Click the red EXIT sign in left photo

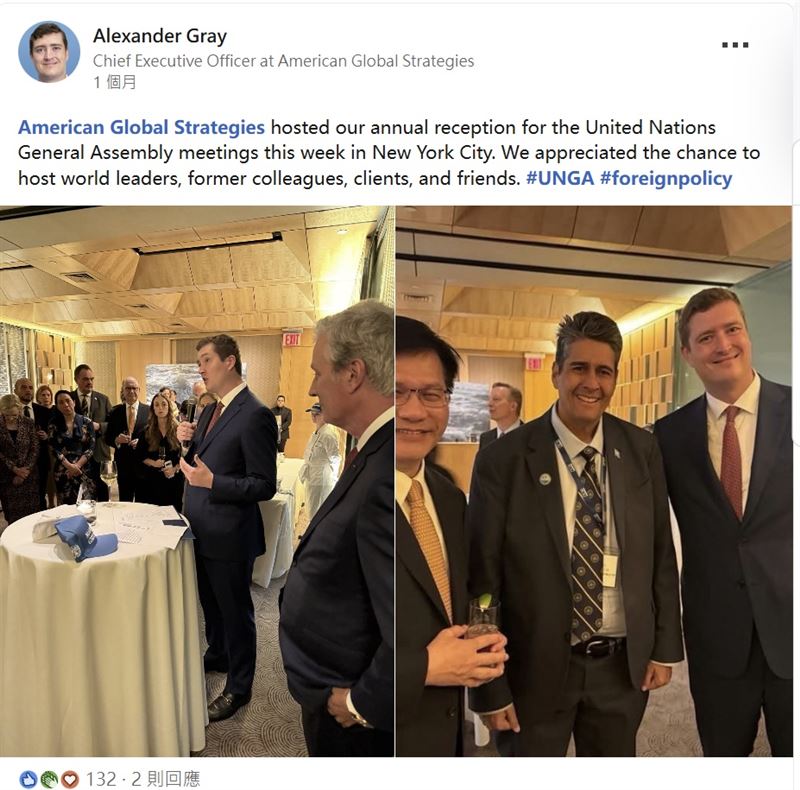pyautogui.click(x=291, y=338)
